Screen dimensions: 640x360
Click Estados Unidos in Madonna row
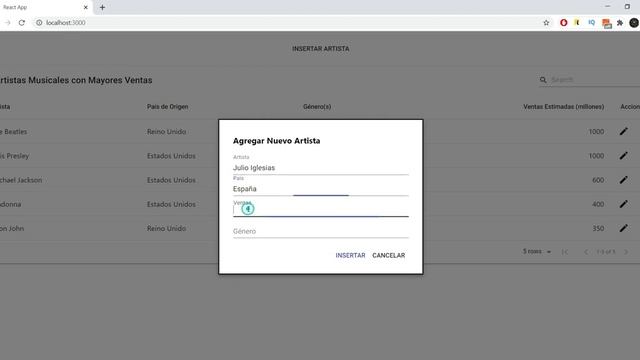pyautogui.click(x=171, y=204)
